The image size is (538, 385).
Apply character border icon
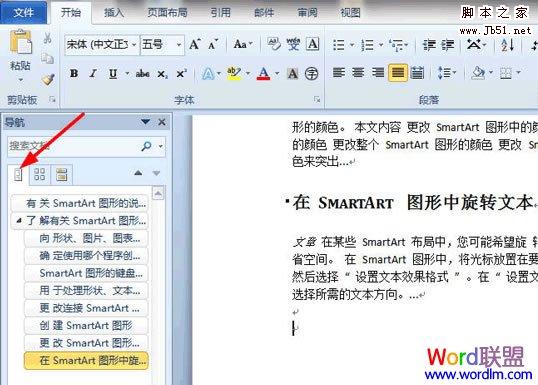[313, 44]
